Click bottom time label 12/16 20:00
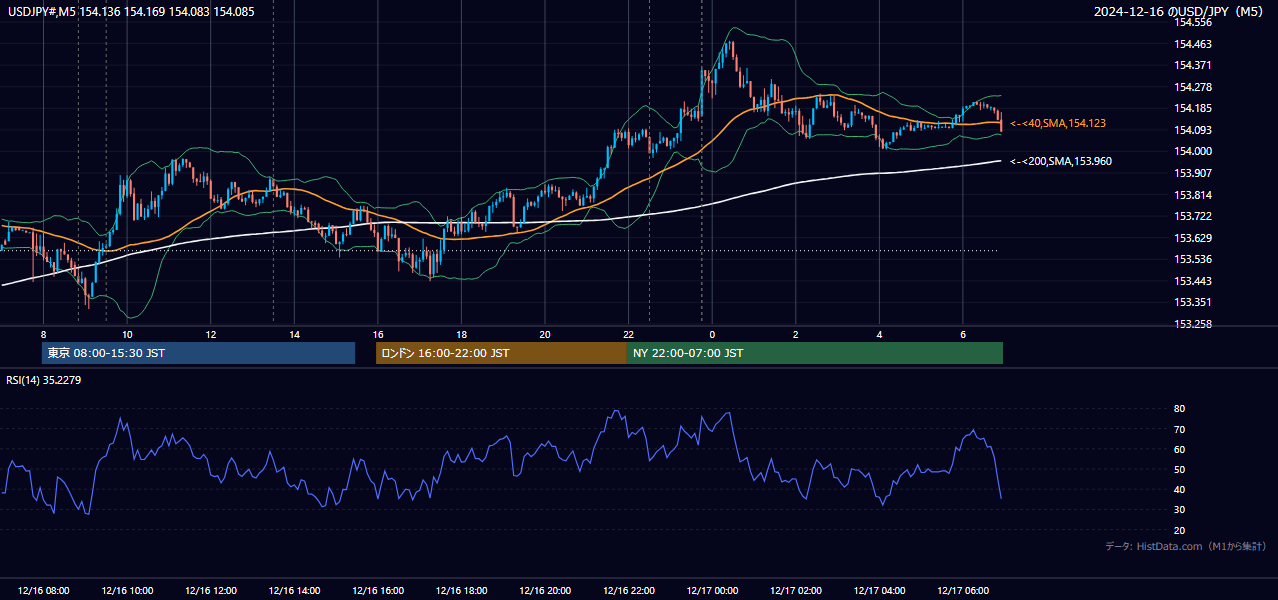 coord(546,591)
